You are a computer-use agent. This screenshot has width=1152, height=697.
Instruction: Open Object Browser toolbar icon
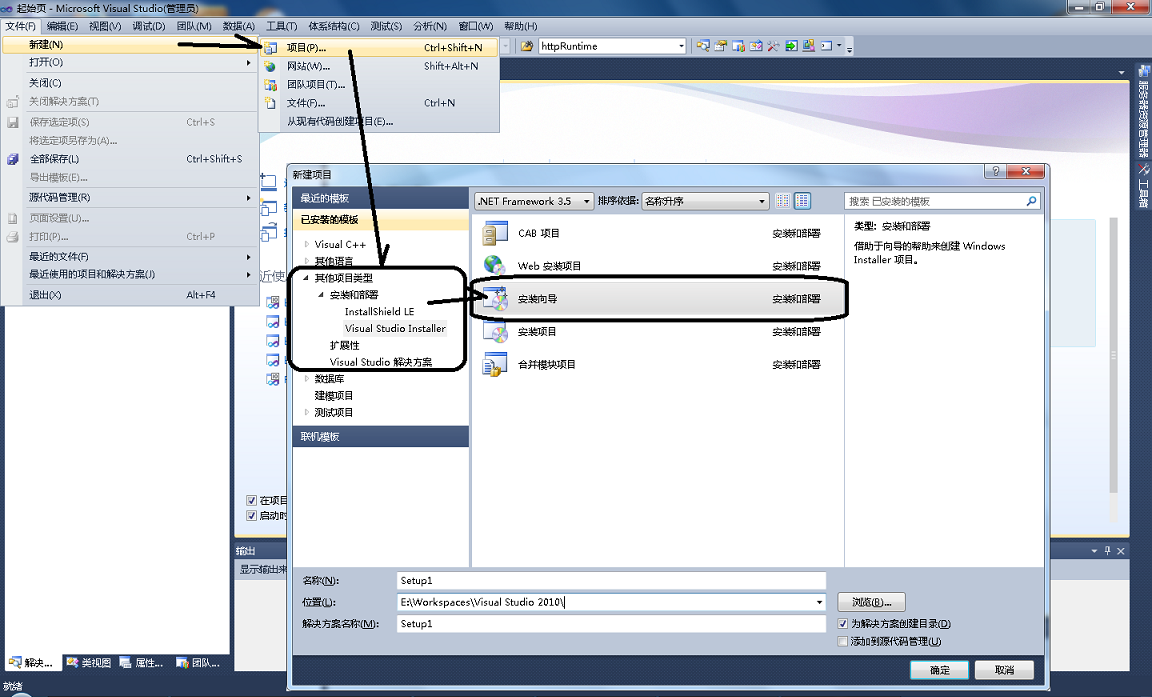pyautogui.click(x=756, y=46)
